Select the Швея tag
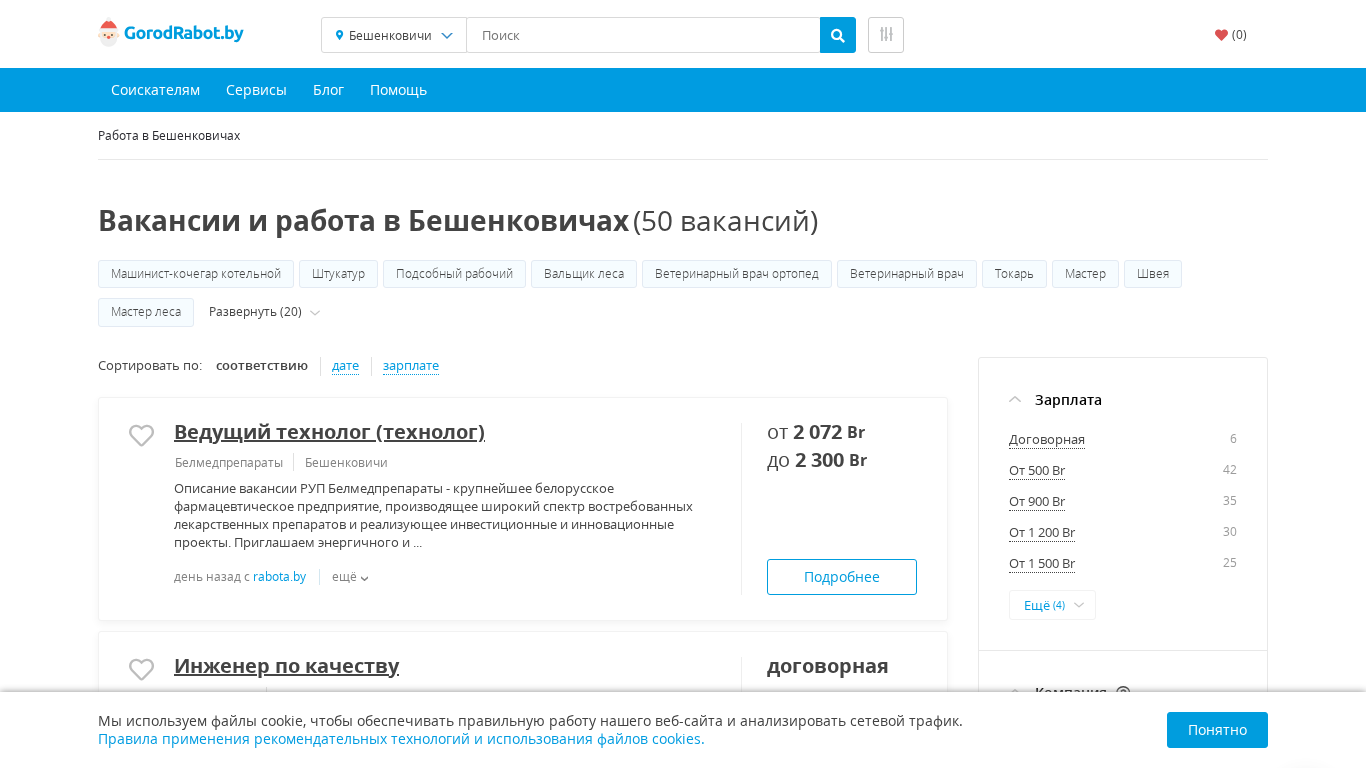This screenshot has width=1366, height=768. click(1153, 274)
